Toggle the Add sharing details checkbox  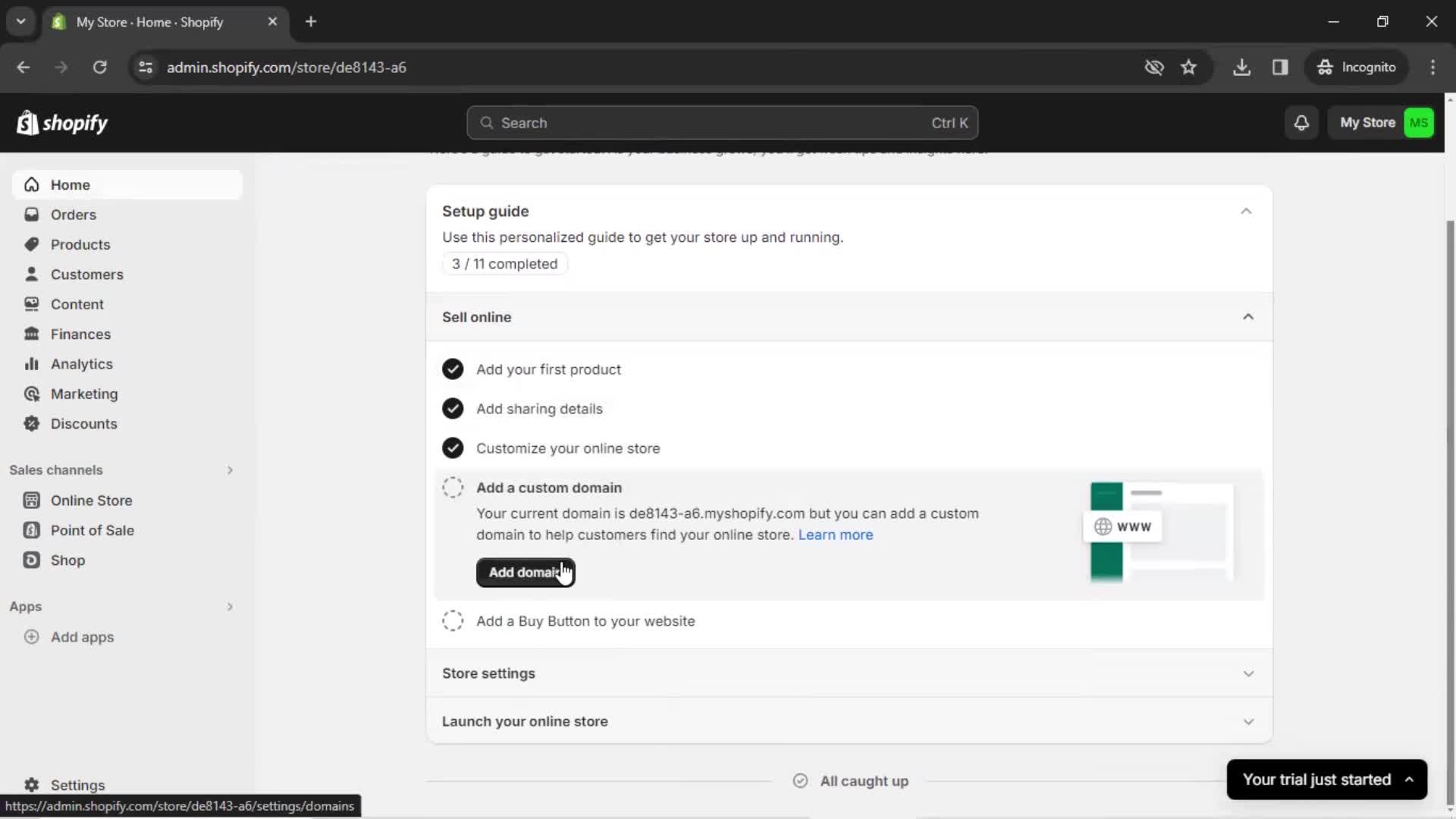pyautogui.click(x=452, y=408)
